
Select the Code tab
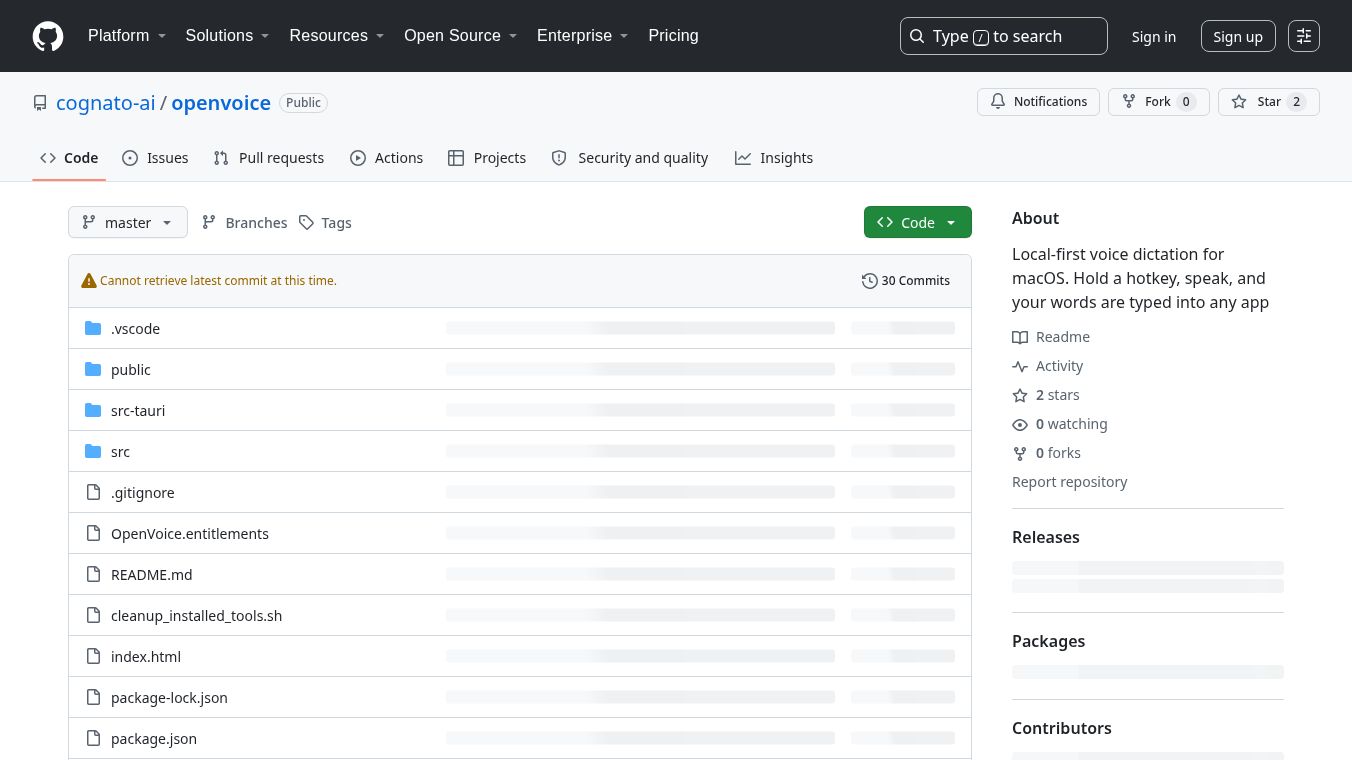click(69, 158)
